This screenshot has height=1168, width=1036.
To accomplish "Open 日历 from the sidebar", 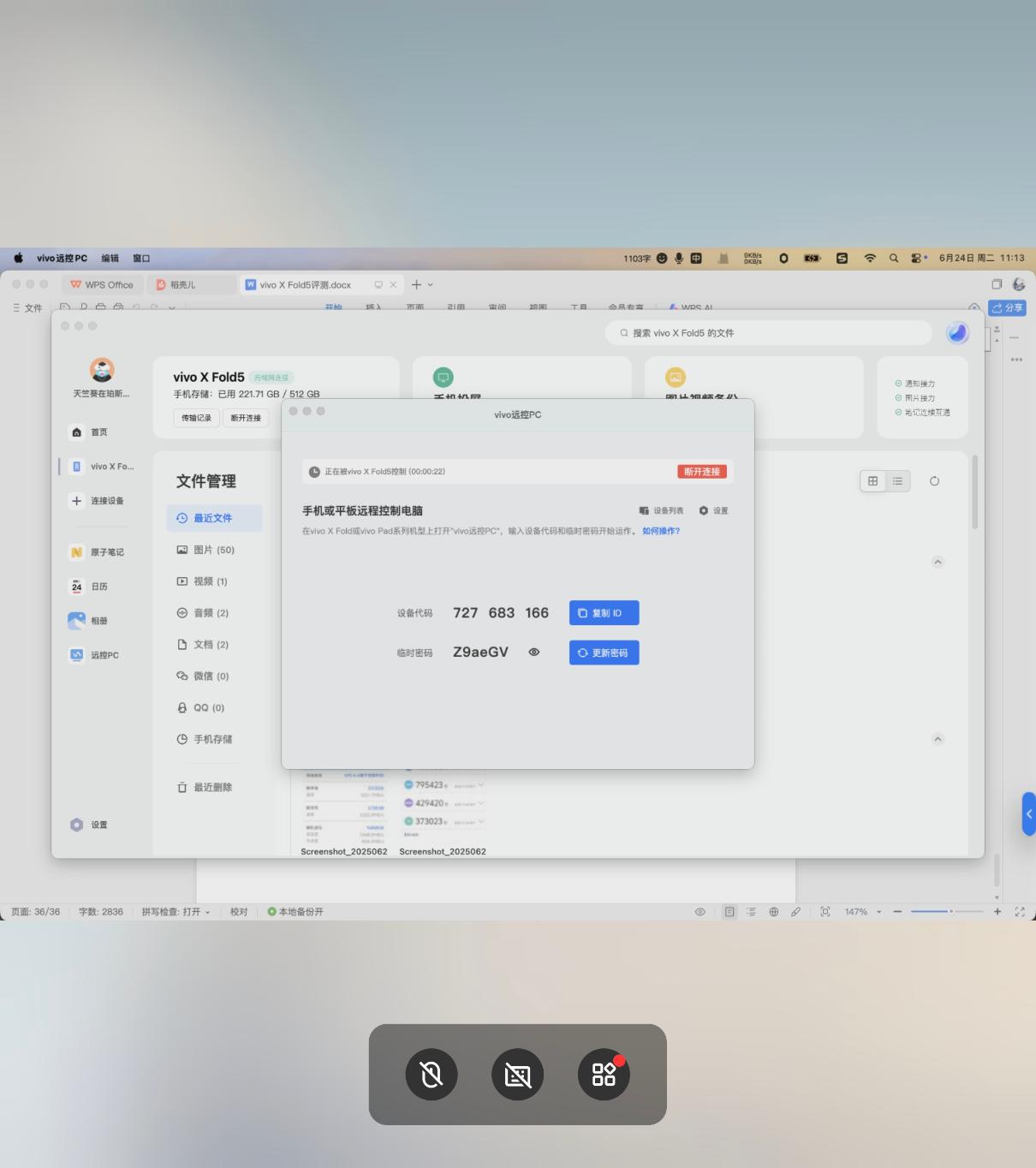I will [88, 587].
